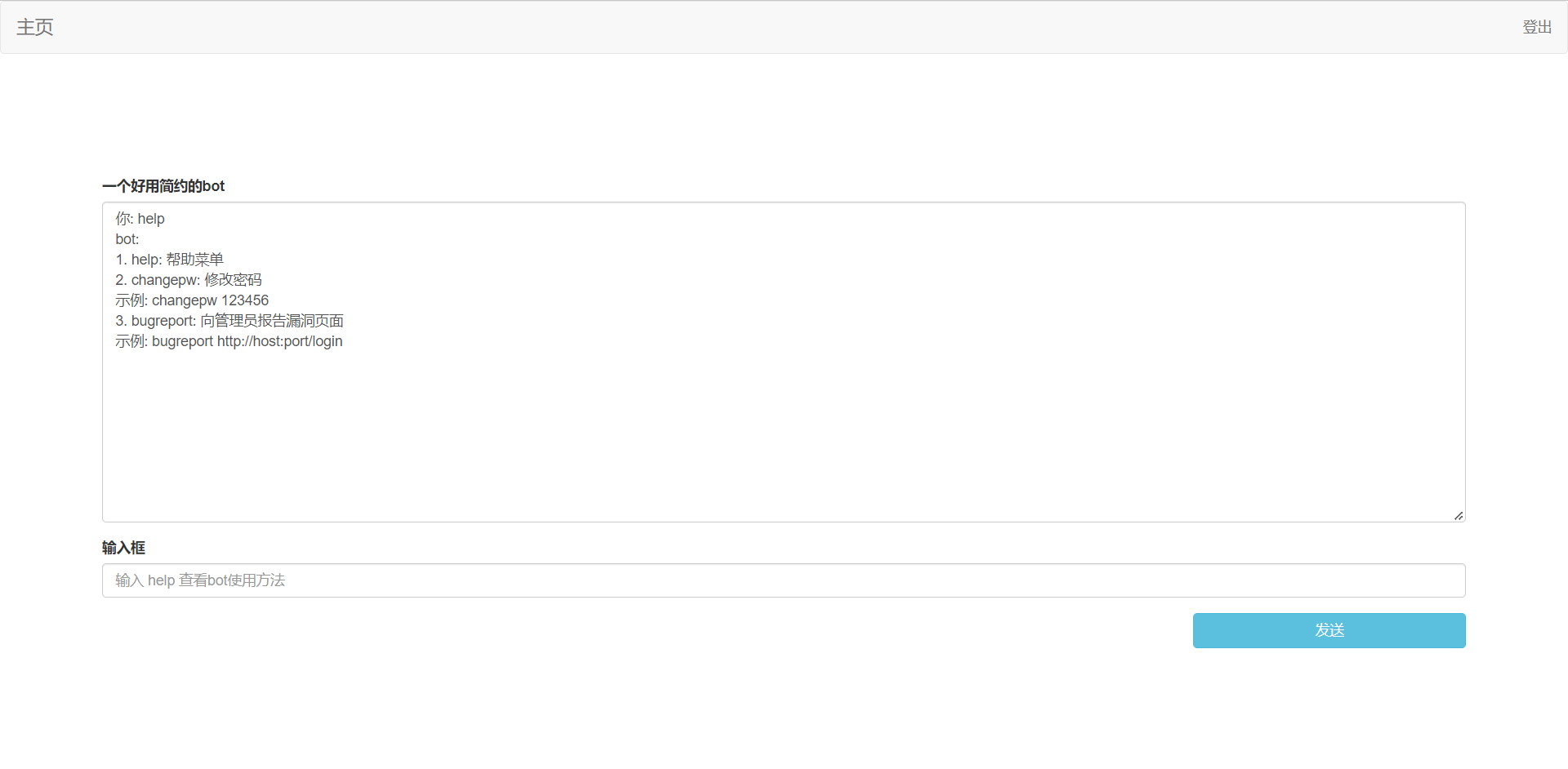Click the 123456 example password text
Viewport: 1568px width, 769px height.
tap(245, 300)
